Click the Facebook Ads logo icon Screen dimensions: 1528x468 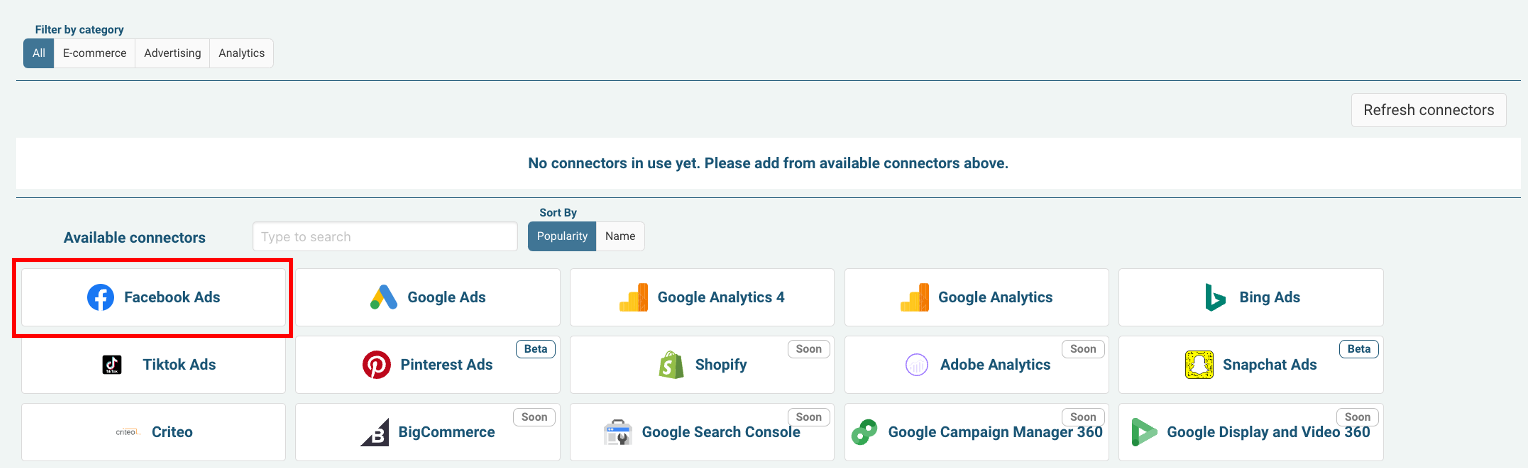click(100, 298)
